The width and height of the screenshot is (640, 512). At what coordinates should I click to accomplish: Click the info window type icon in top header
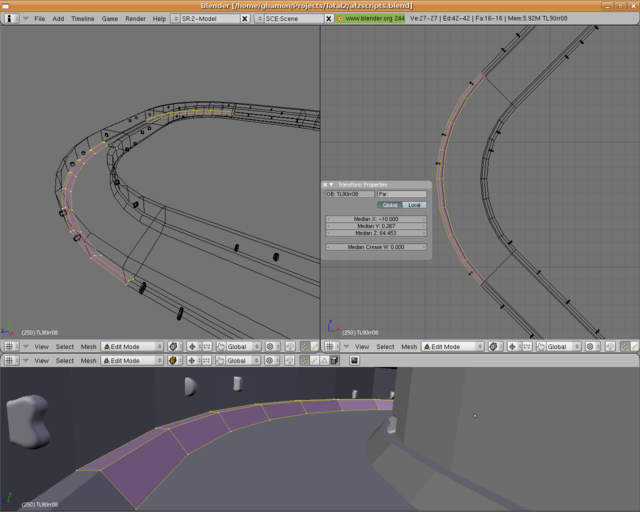tap(9, 19)
